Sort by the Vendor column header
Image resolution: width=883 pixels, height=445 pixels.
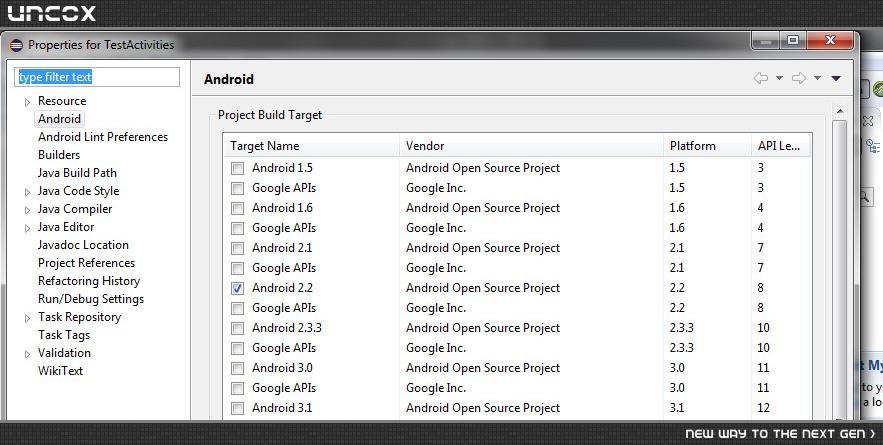[x=531, y=146]
